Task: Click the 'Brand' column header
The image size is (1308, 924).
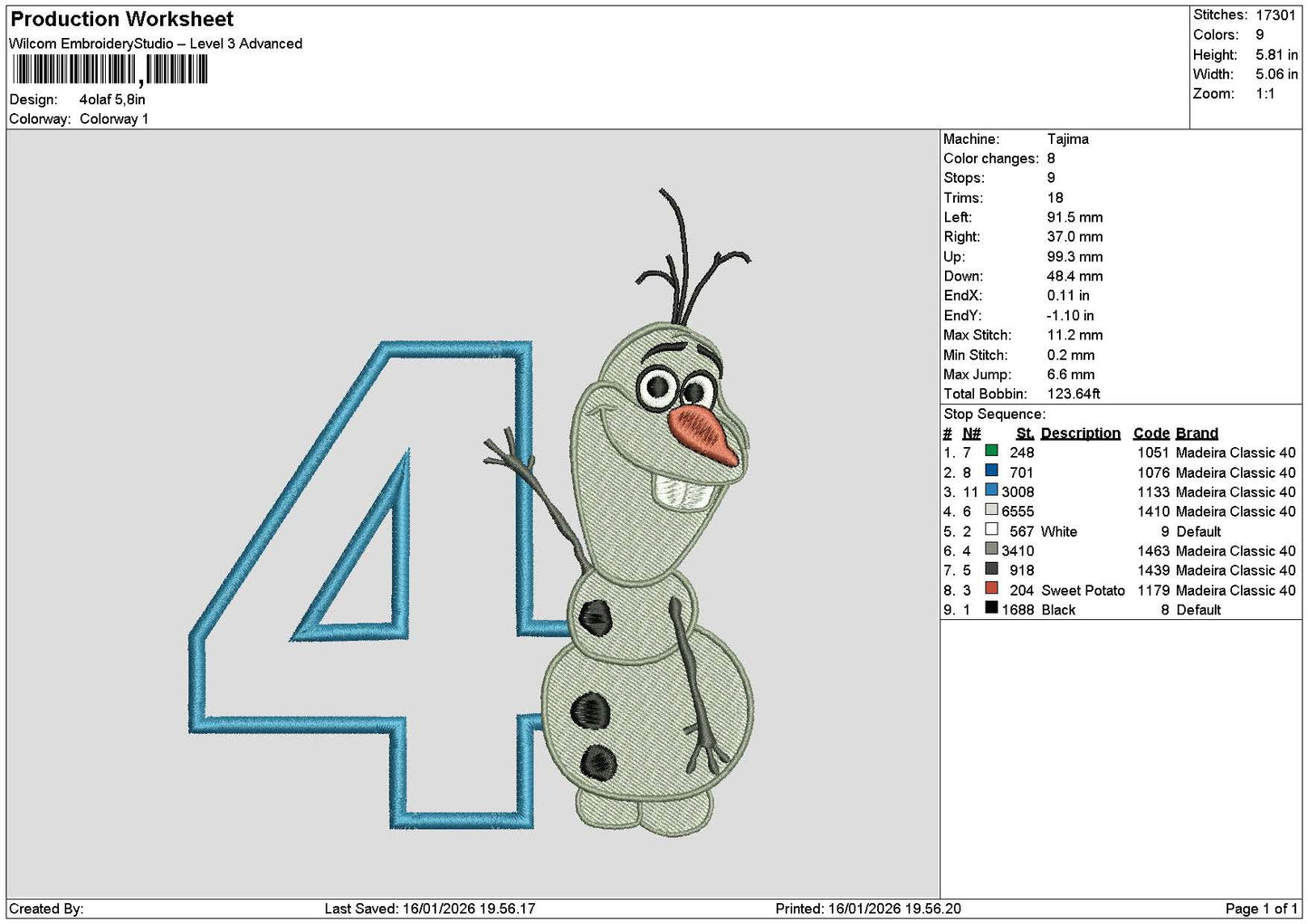Action: pos(1197,433)
